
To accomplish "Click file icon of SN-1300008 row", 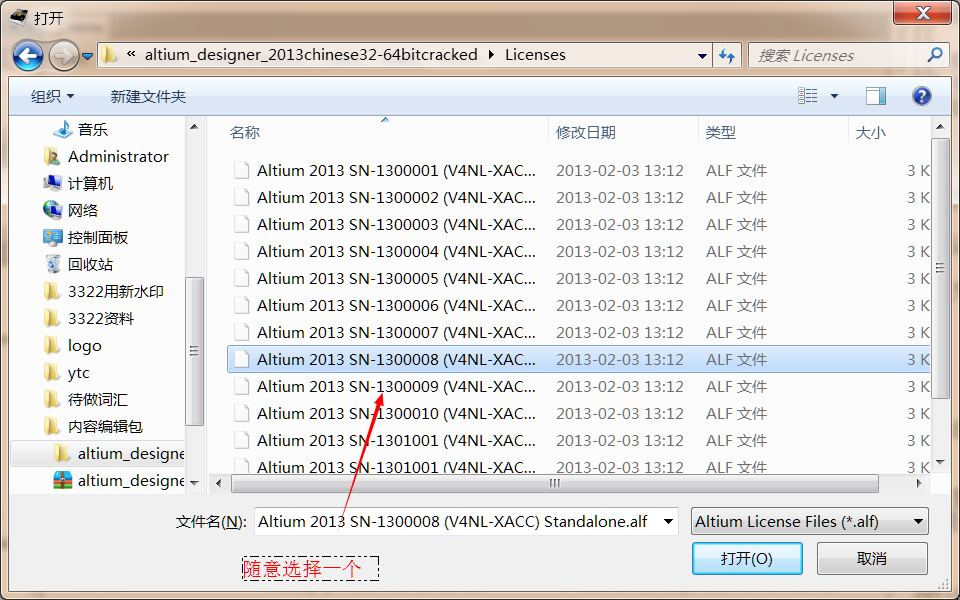I will (242, 359).
